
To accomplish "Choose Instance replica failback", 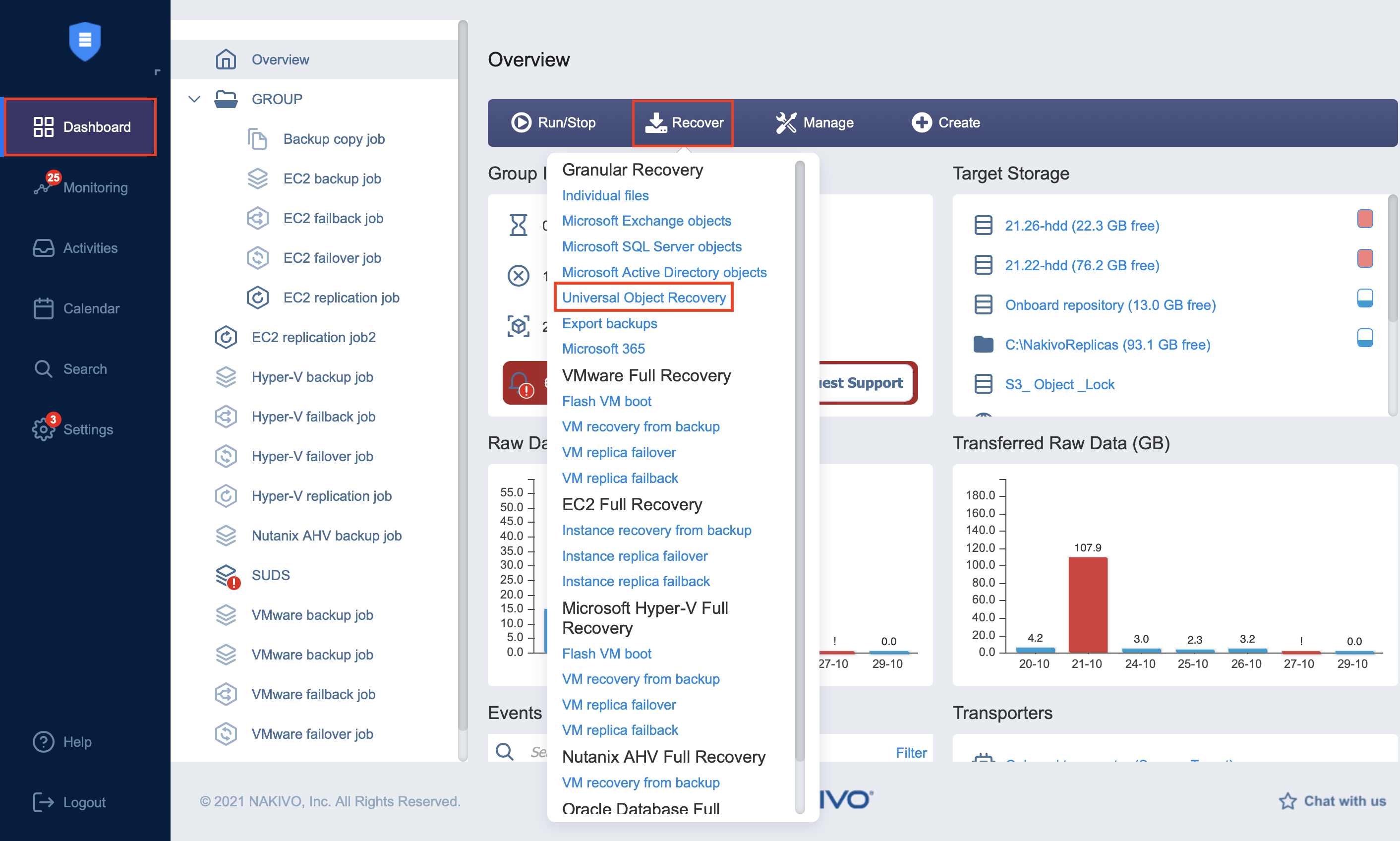I will click(x=636, y=582).
